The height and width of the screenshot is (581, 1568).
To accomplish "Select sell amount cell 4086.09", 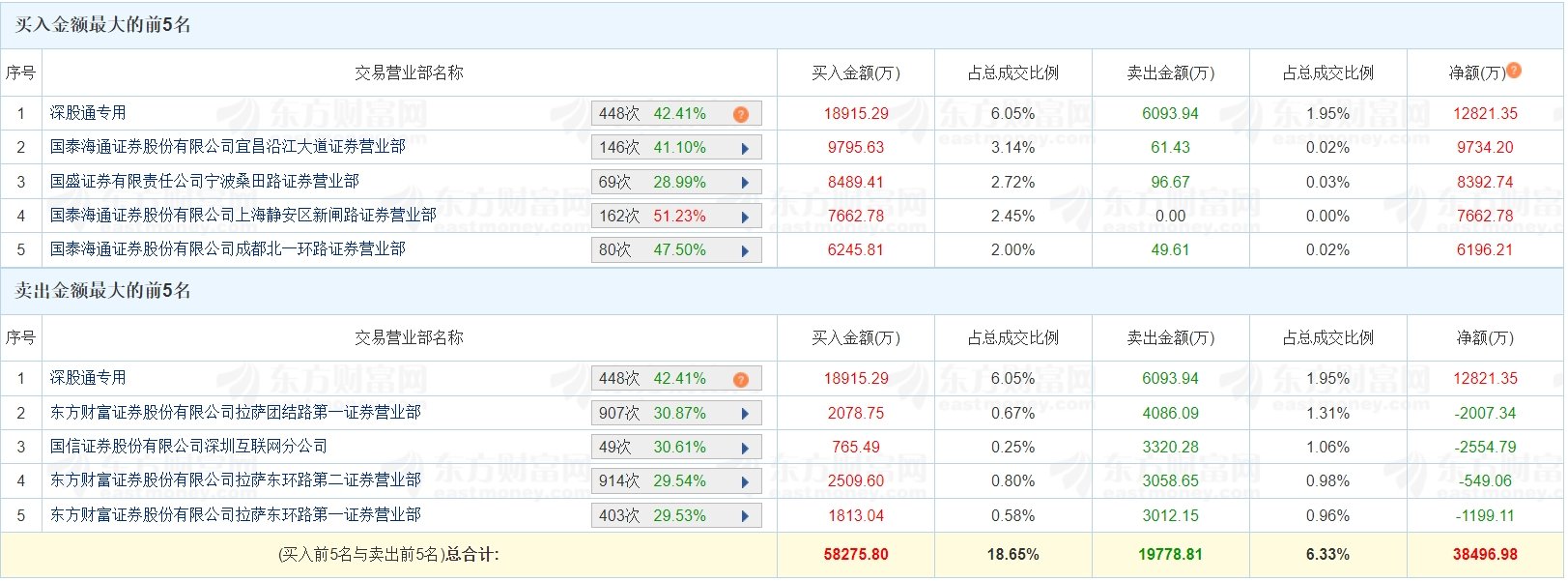I will click(1170, 413).
